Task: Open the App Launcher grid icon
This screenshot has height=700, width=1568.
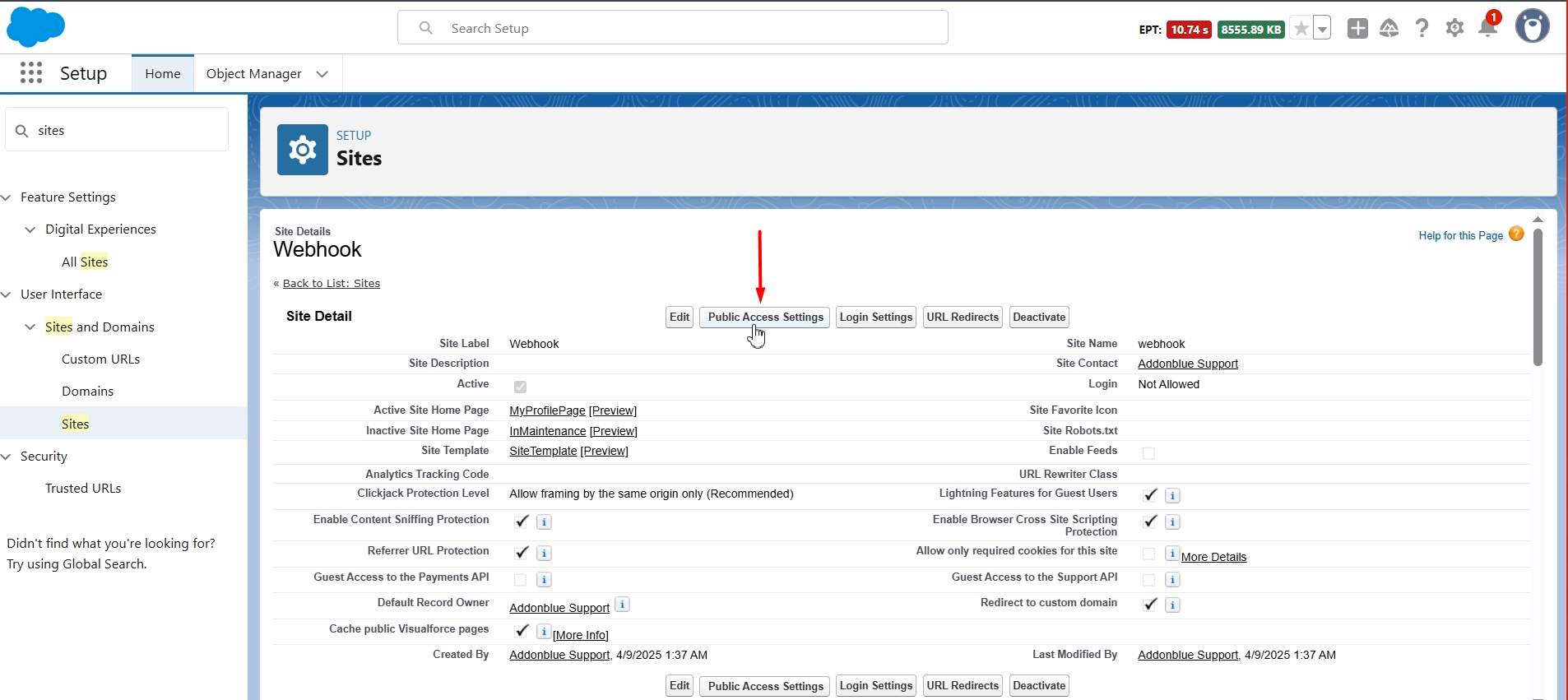Action: (31, 73)
